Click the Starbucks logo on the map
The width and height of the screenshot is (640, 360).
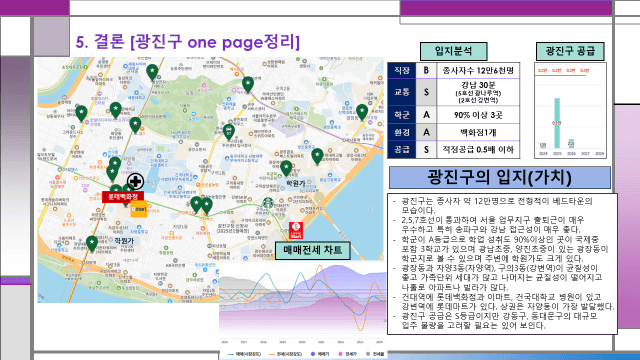268,203
